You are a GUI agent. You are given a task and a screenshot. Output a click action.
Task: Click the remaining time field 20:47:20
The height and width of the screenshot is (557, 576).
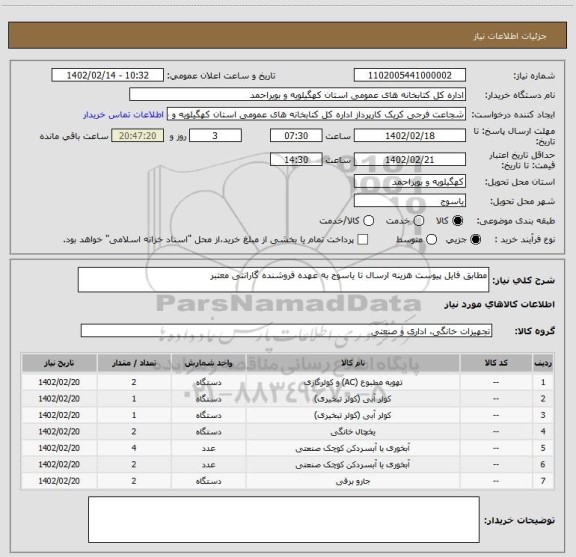pyautogui.click(x=138, y=136)
